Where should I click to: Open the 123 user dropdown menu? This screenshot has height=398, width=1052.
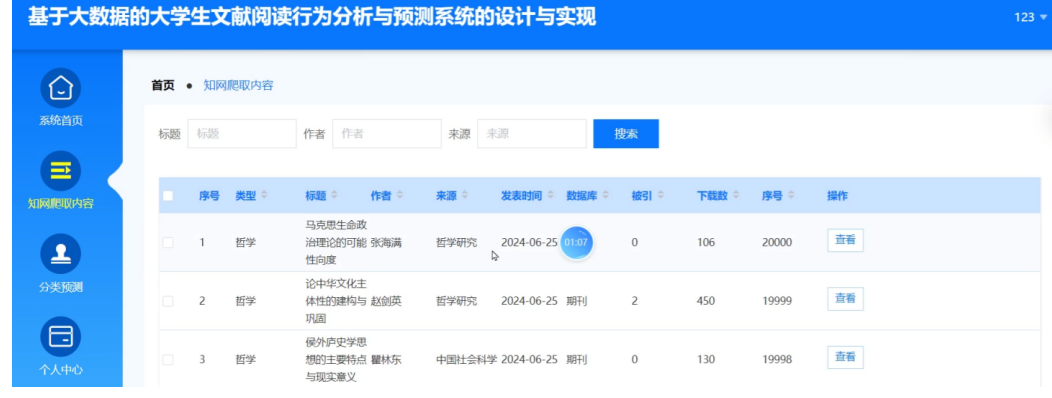tap(1031, 18)
